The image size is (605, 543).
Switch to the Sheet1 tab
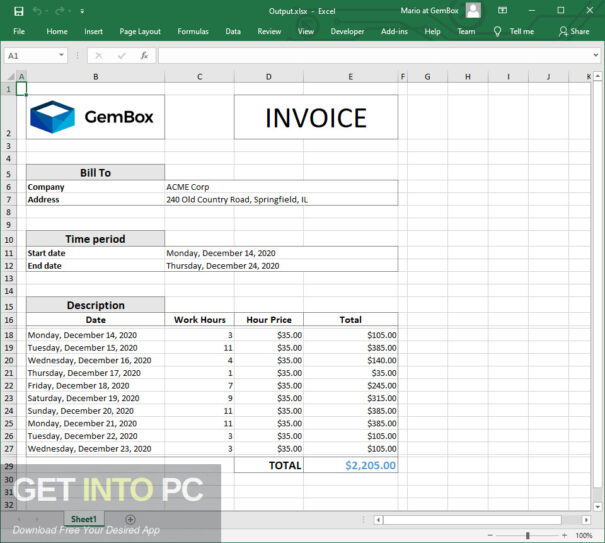[84, 519]
